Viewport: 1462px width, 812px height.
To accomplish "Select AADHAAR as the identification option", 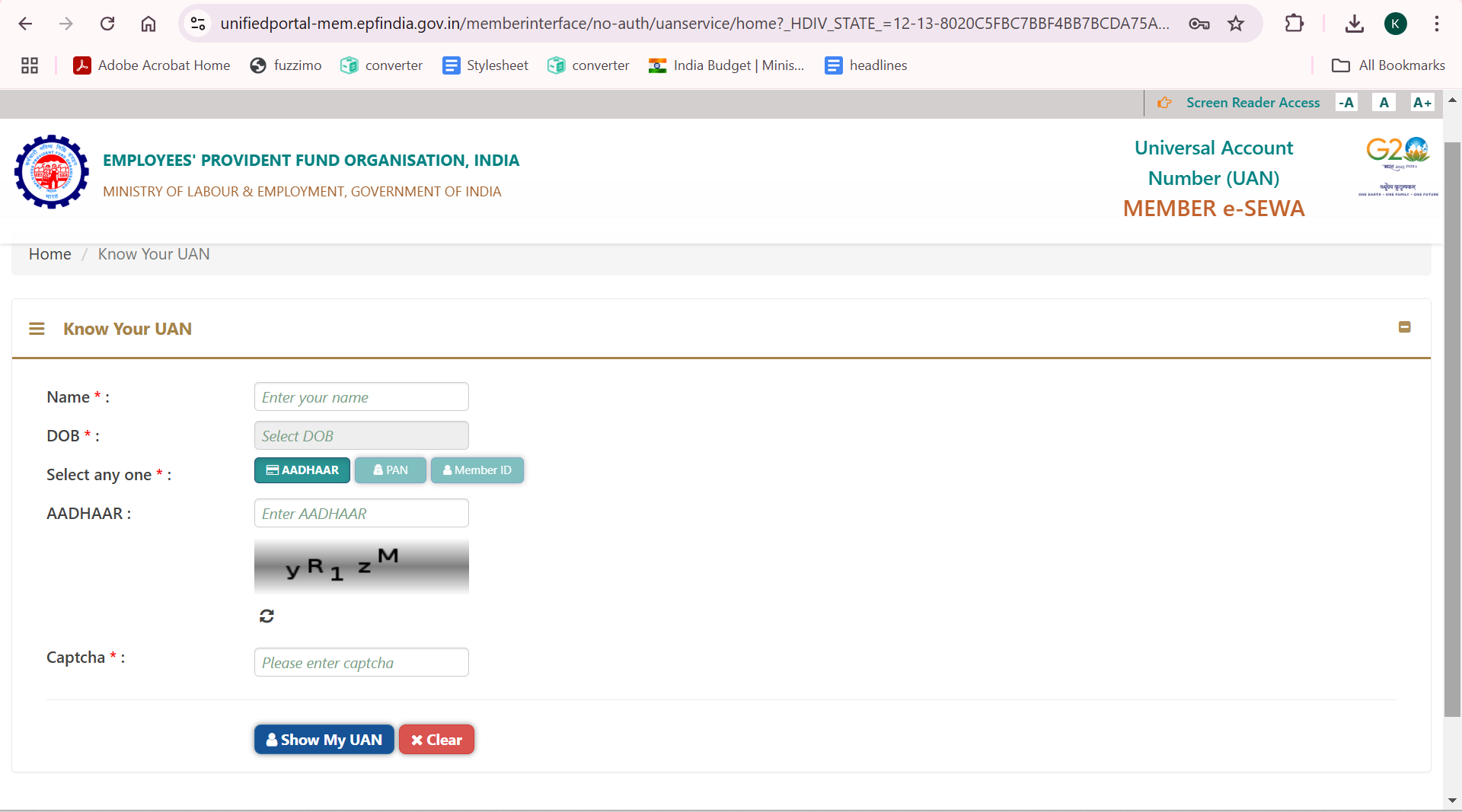I will (x=302, y=470).
